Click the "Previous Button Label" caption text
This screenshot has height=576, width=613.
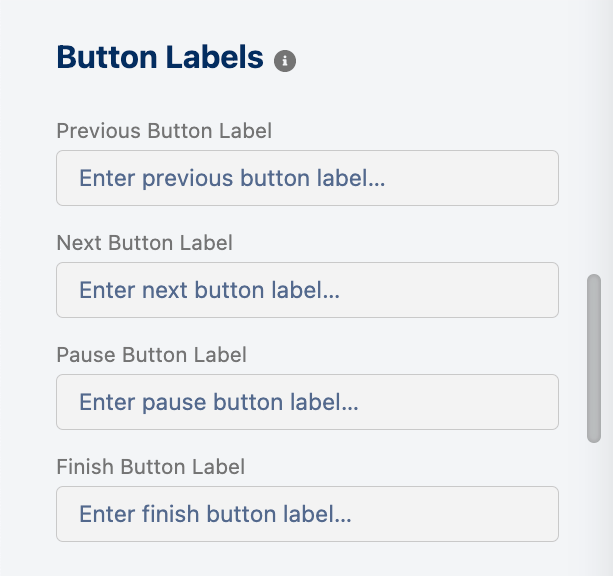point(164,131)
